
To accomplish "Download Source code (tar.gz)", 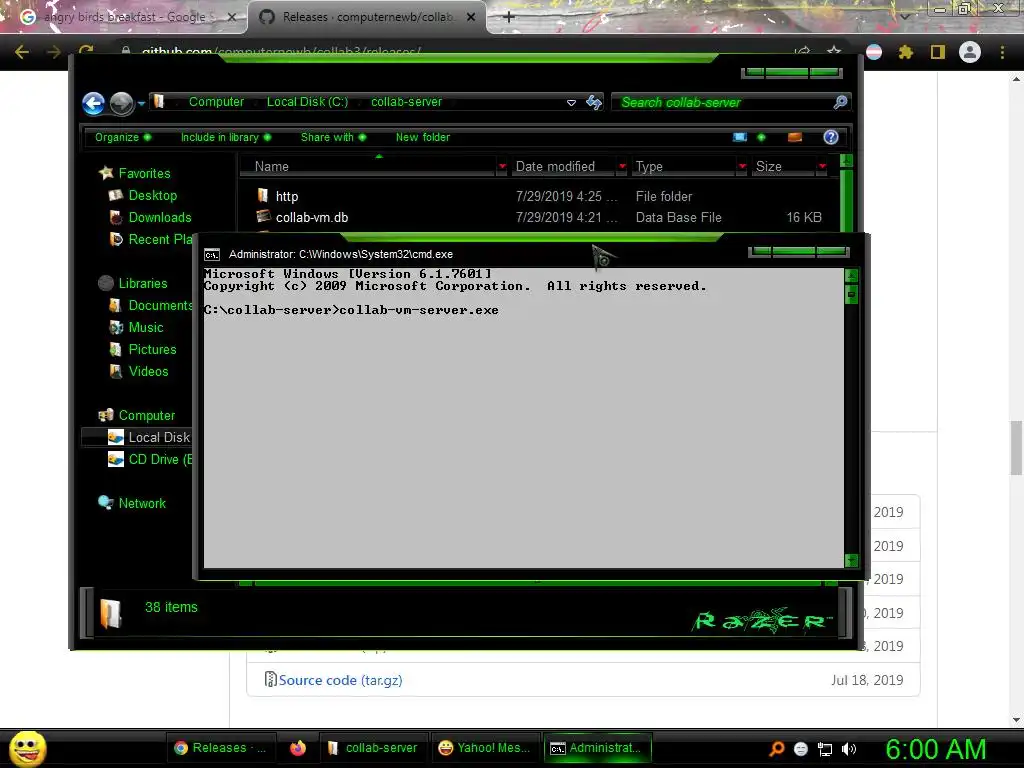I will (x=340, y=680).
